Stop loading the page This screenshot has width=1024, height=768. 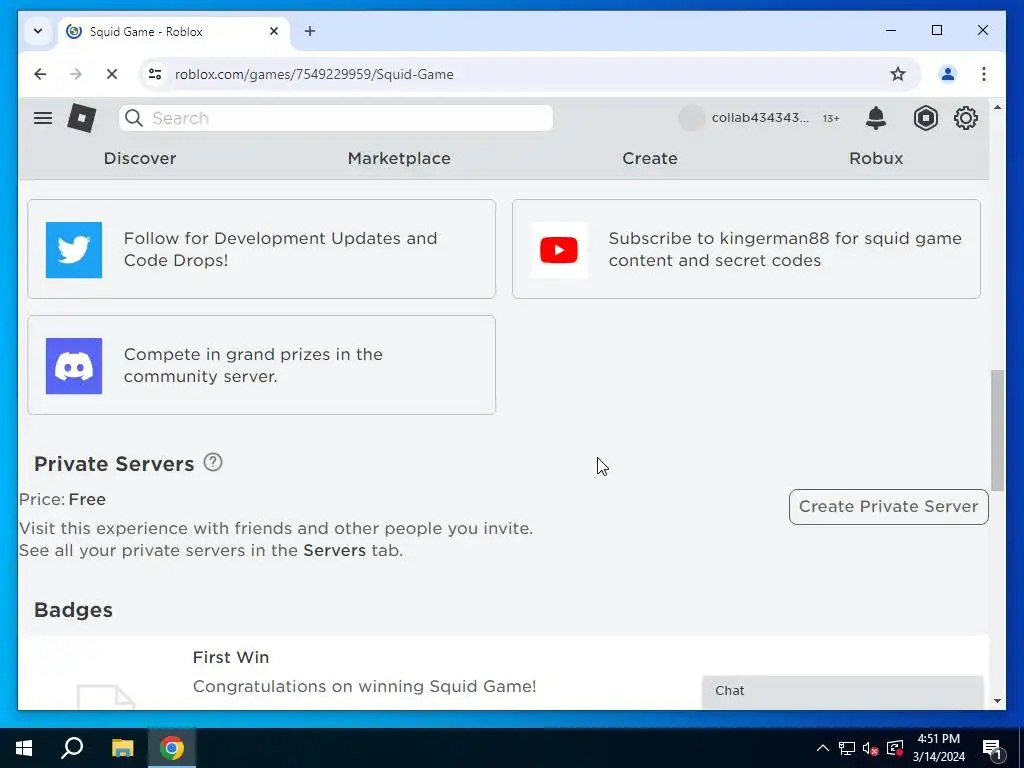point(112,74)
